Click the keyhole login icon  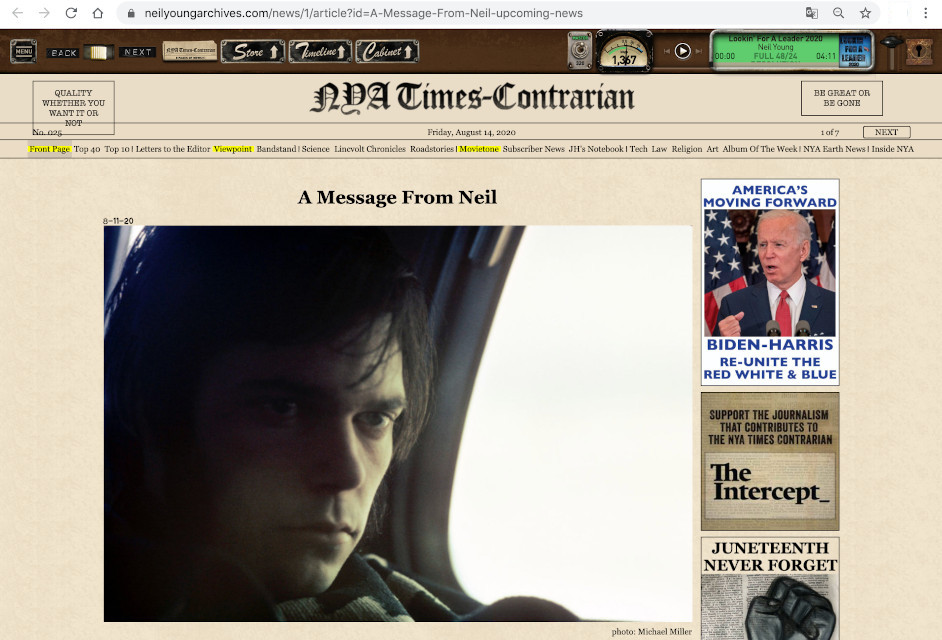tap(919, 52)
